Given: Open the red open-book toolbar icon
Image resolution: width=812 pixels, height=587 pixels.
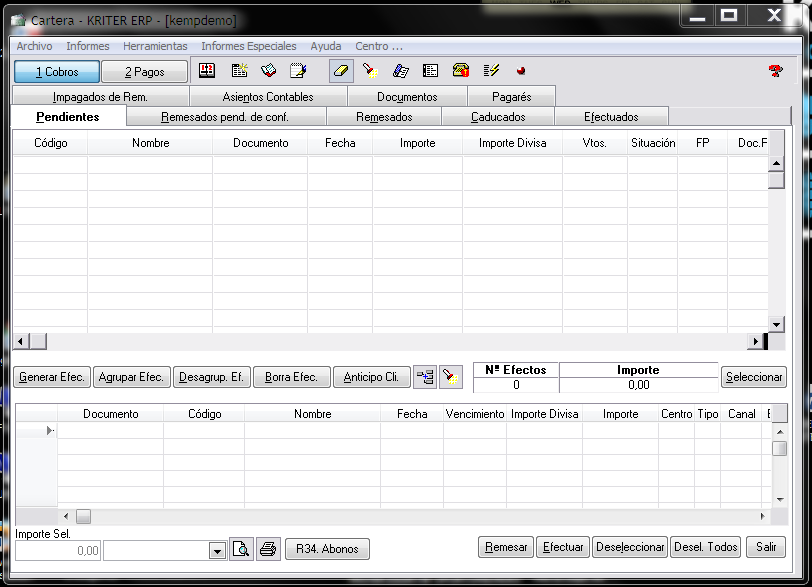Looking at the screenshot, I should (x=268, y=71).
